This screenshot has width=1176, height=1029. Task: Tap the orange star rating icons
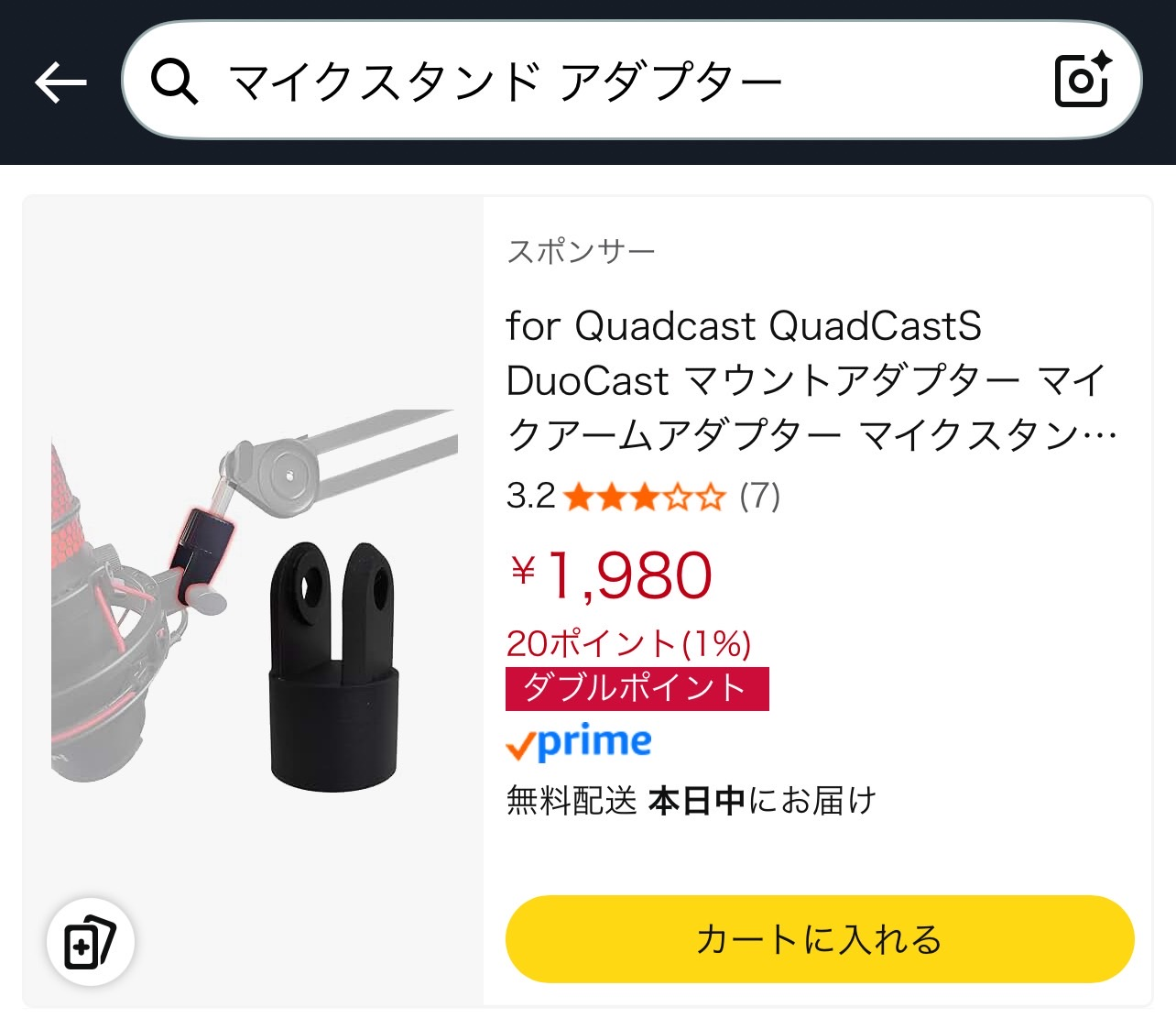point(645,498)
